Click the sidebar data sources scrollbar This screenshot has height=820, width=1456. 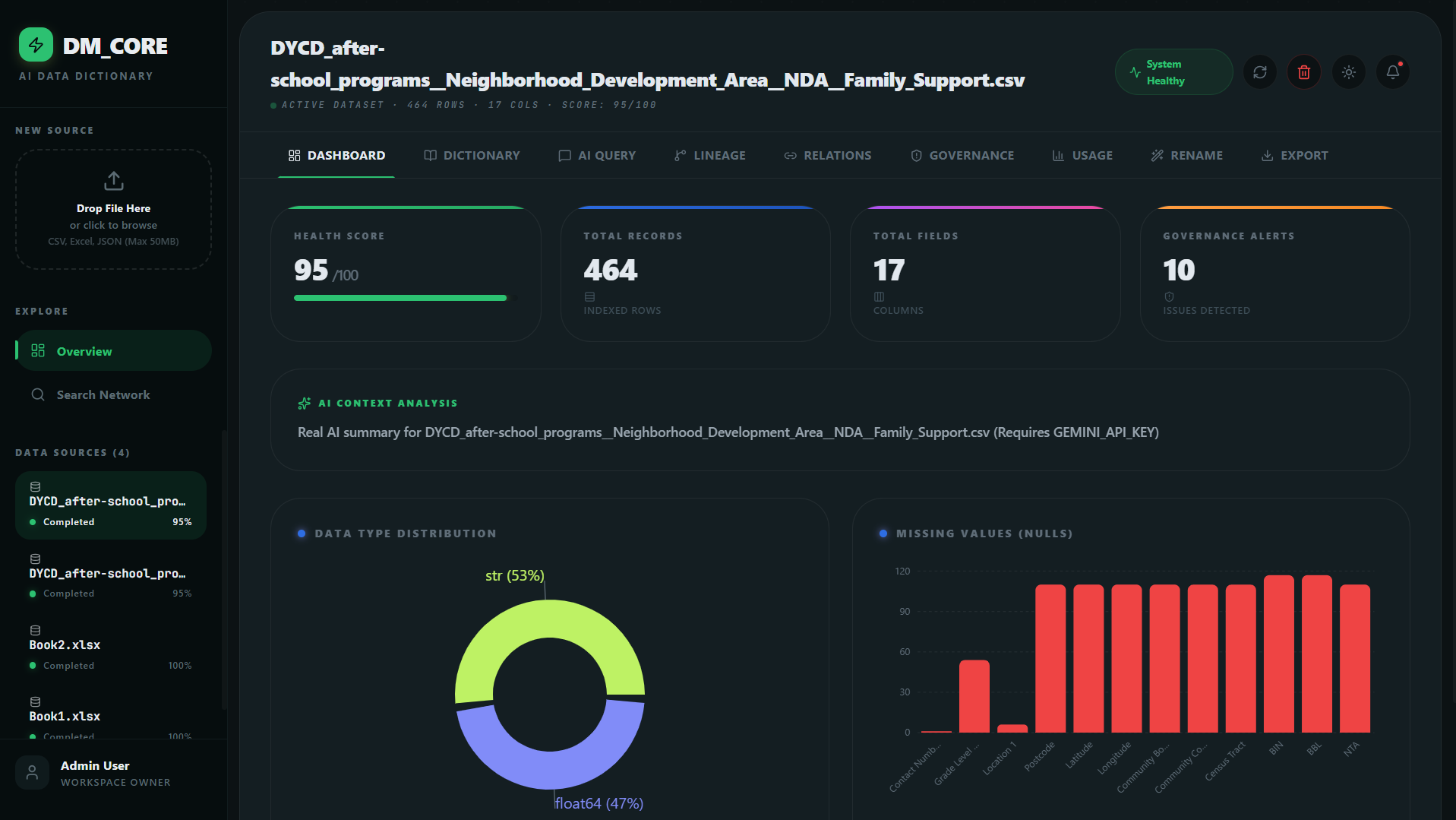pyautogui.click(x=224, y=570)
